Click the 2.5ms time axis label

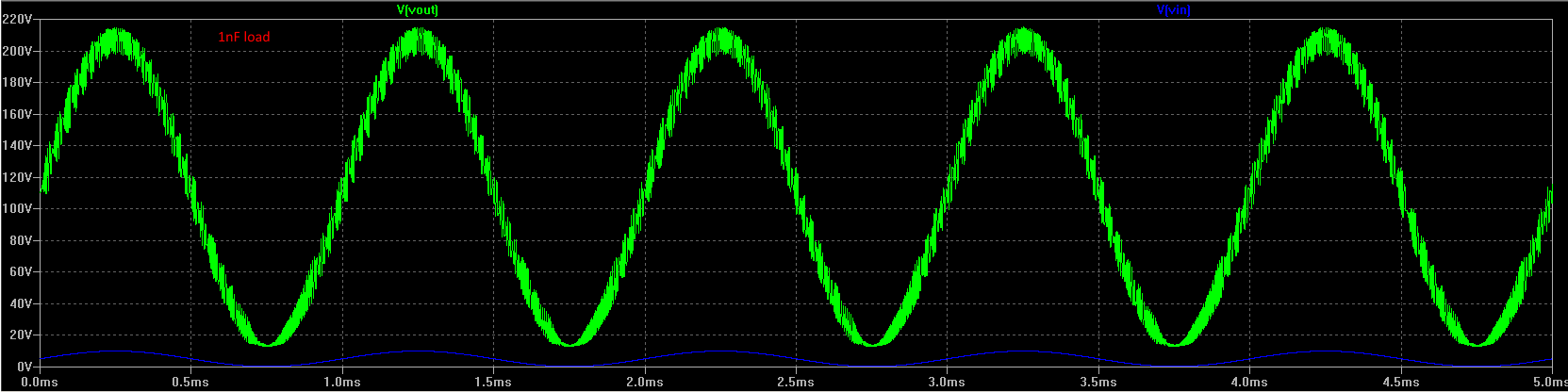(796, 382)
